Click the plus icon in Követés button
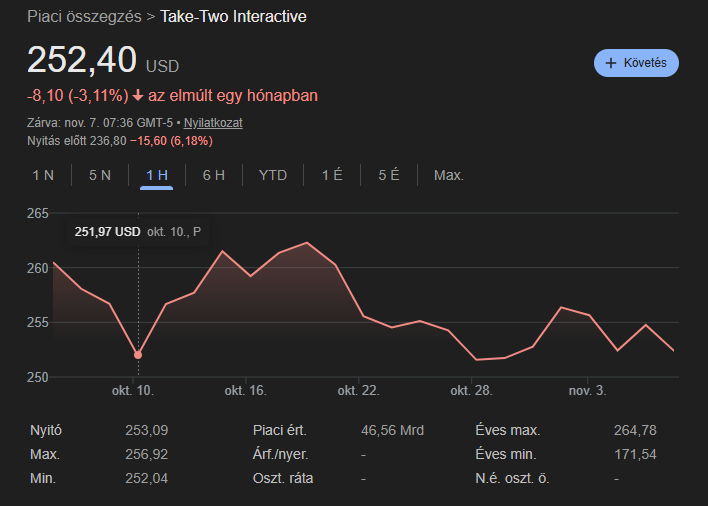Screen dimensions: 708x506 click(610, 63)
